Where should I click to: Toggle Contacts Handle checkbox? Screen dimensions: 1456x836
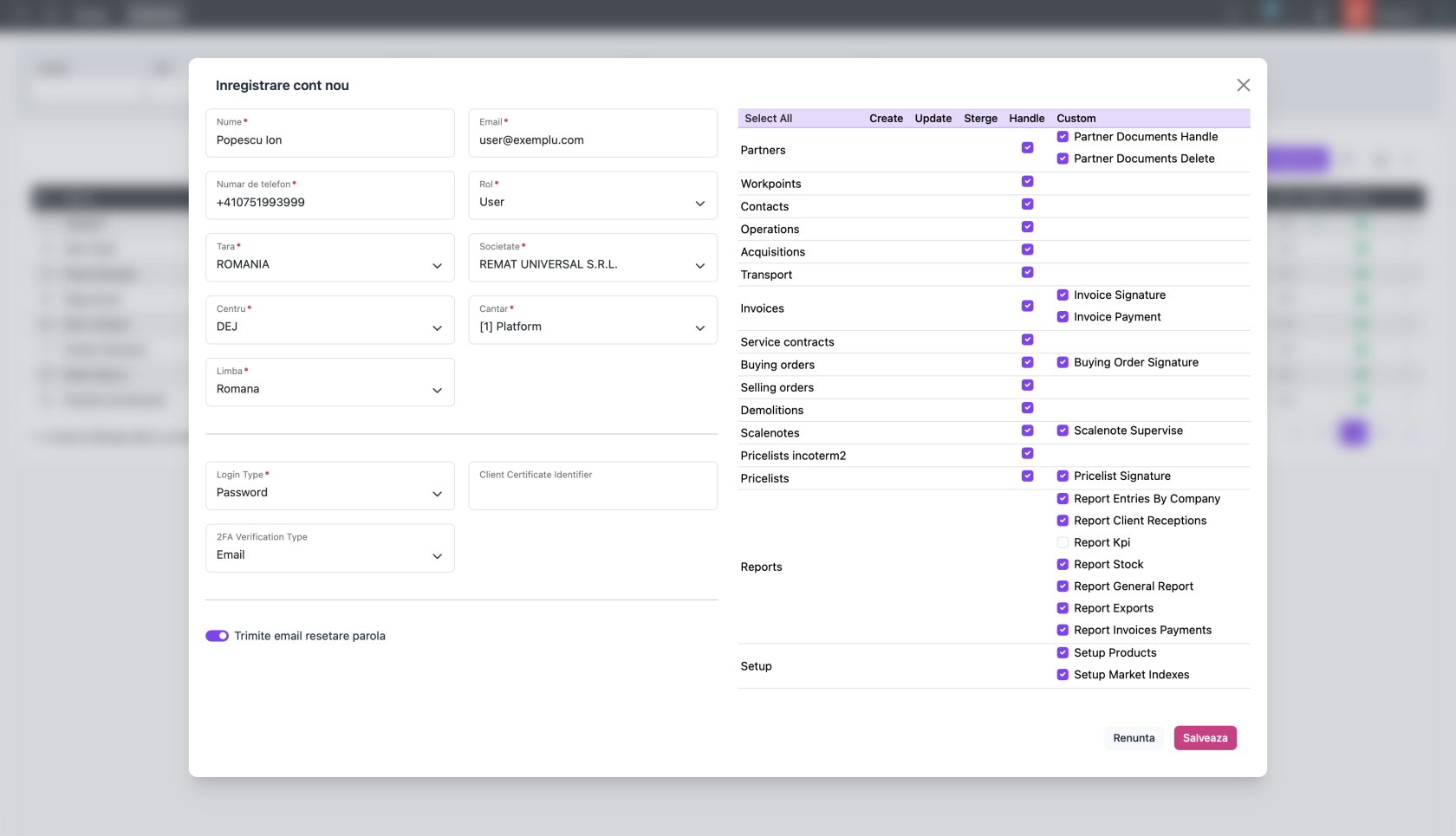1027,204
